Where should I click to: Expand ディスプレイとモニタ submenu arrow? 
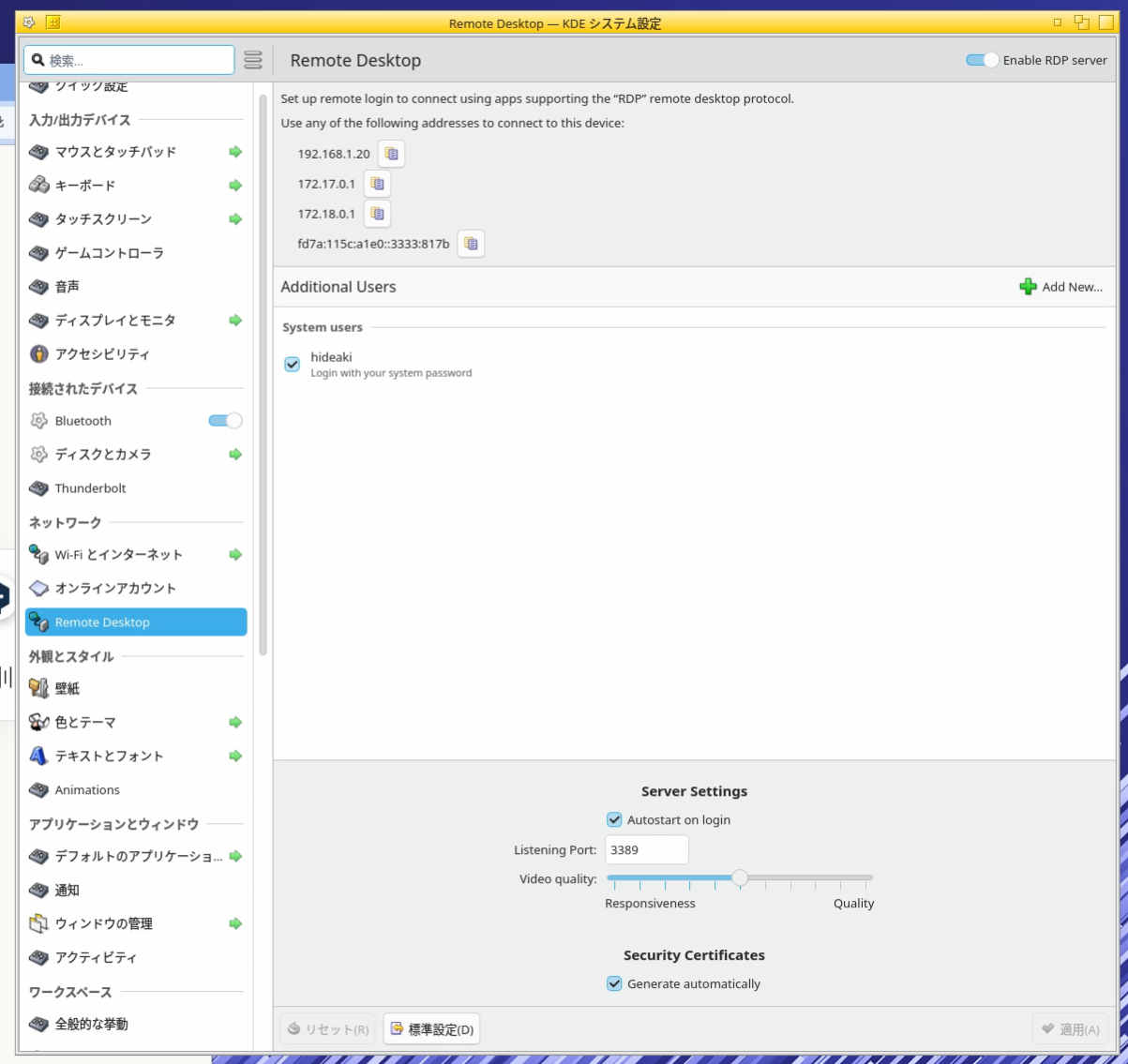click(235, 321)
